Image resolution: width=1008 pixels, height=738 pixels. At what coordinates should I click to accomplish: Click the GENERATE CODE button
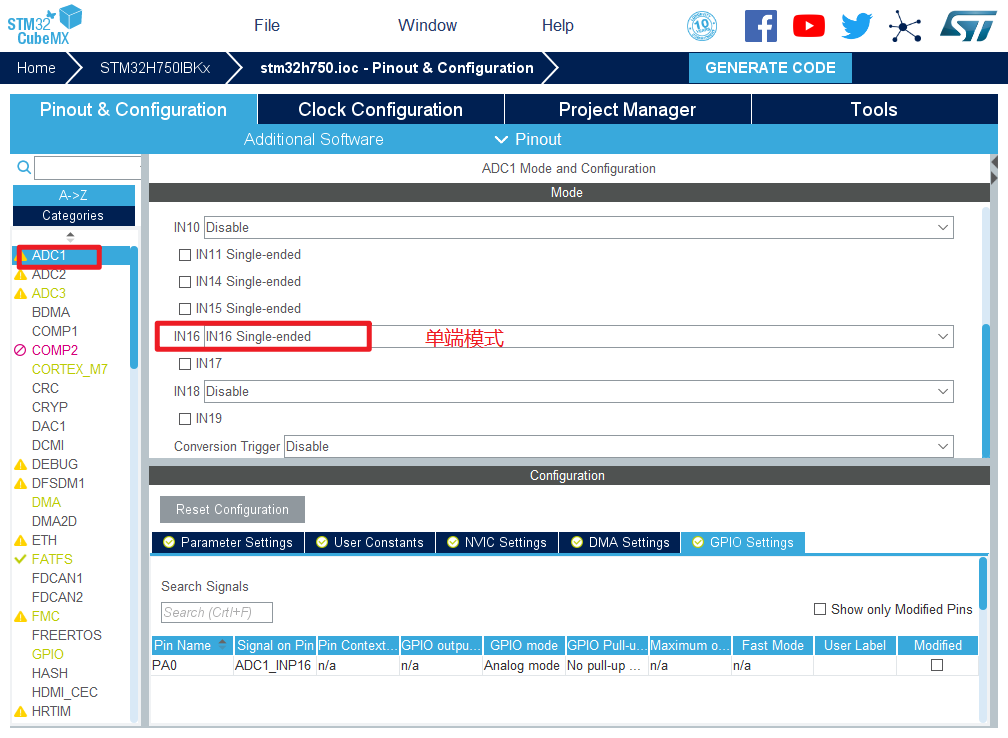770,68
